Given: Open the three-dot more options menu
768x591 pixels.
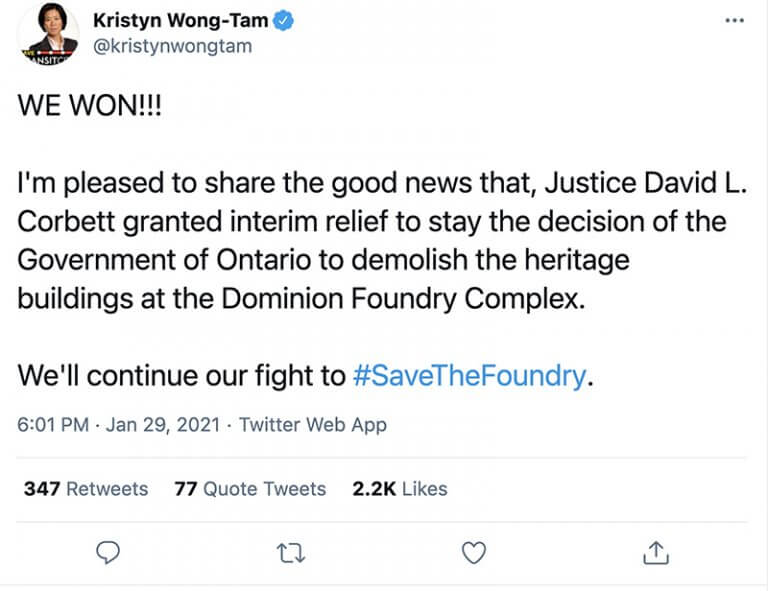Looking at the screenshot, I should click(x=734, y=21).
